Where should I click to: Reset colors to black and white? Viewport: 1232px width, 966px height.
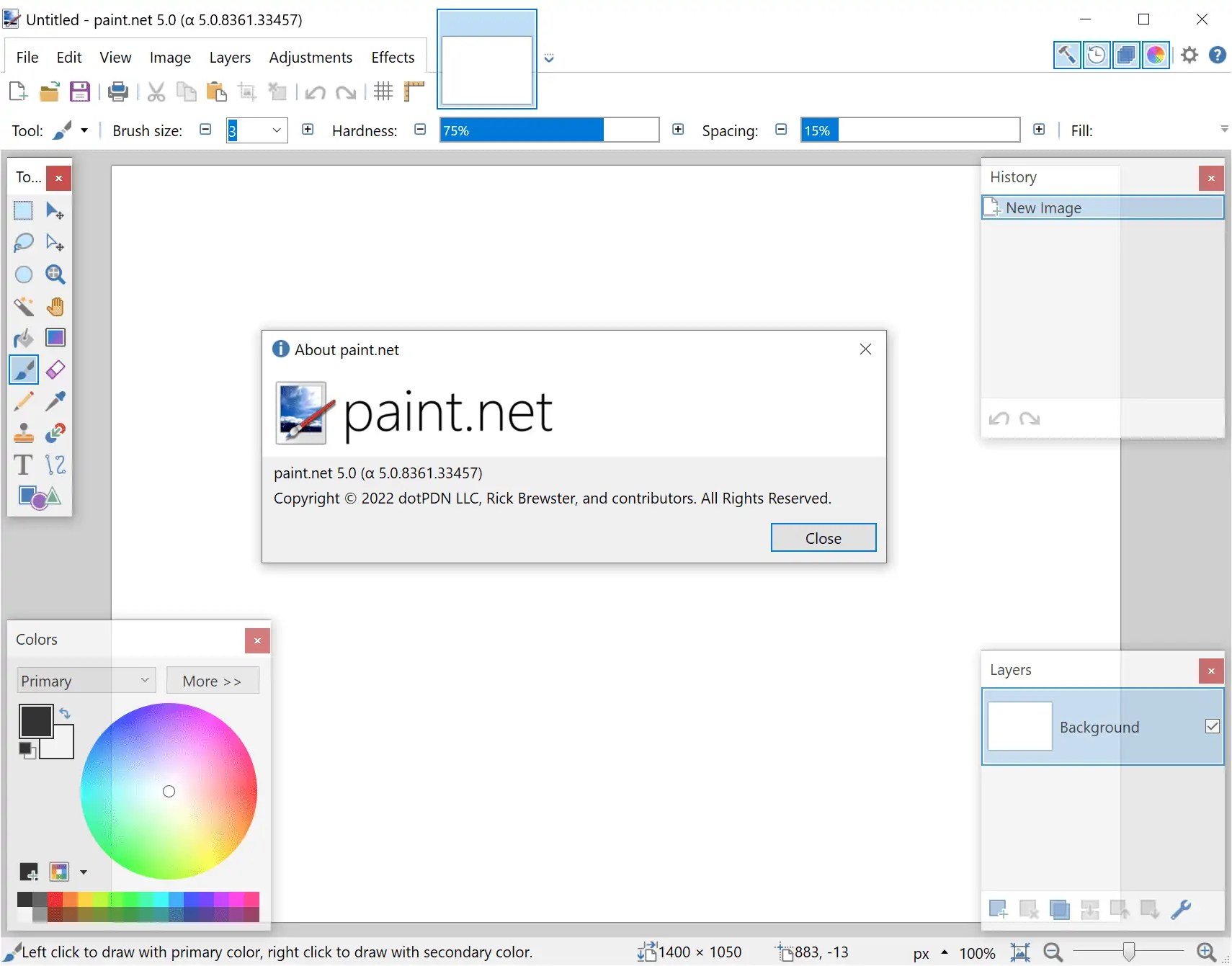point(27,750)
